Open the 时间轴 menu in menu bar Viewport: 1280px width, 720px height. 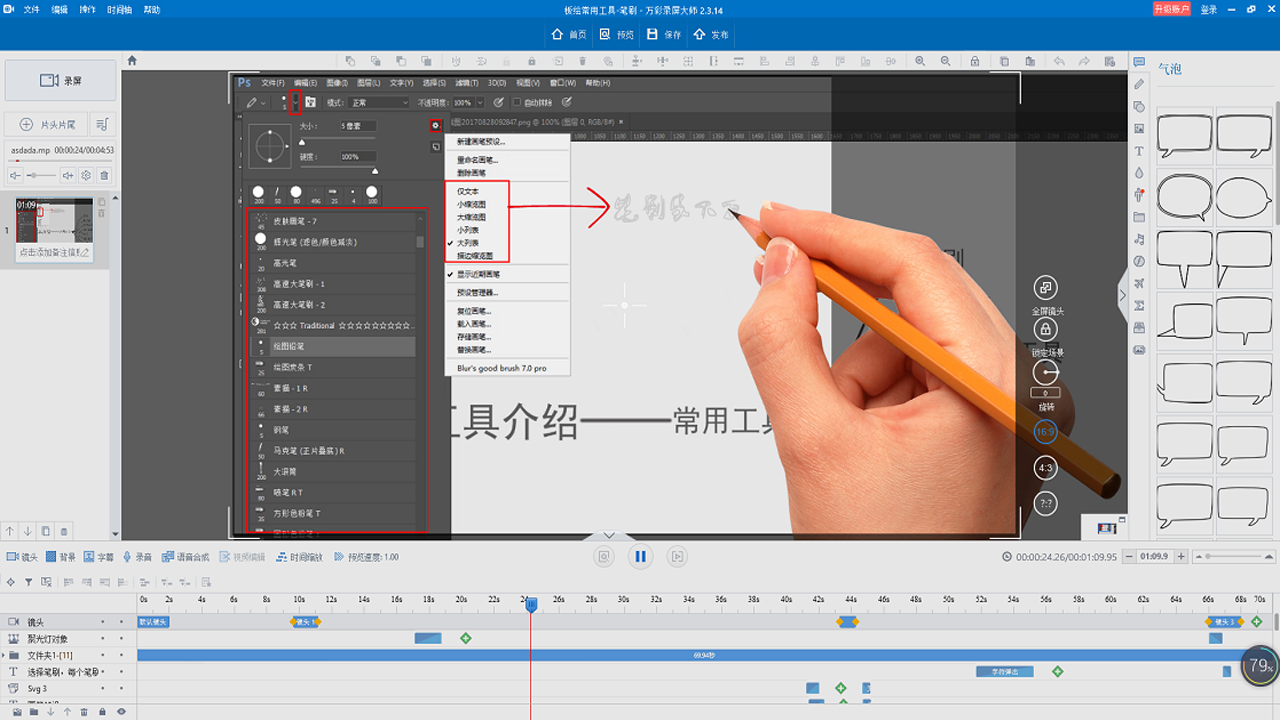pos(118,9)
